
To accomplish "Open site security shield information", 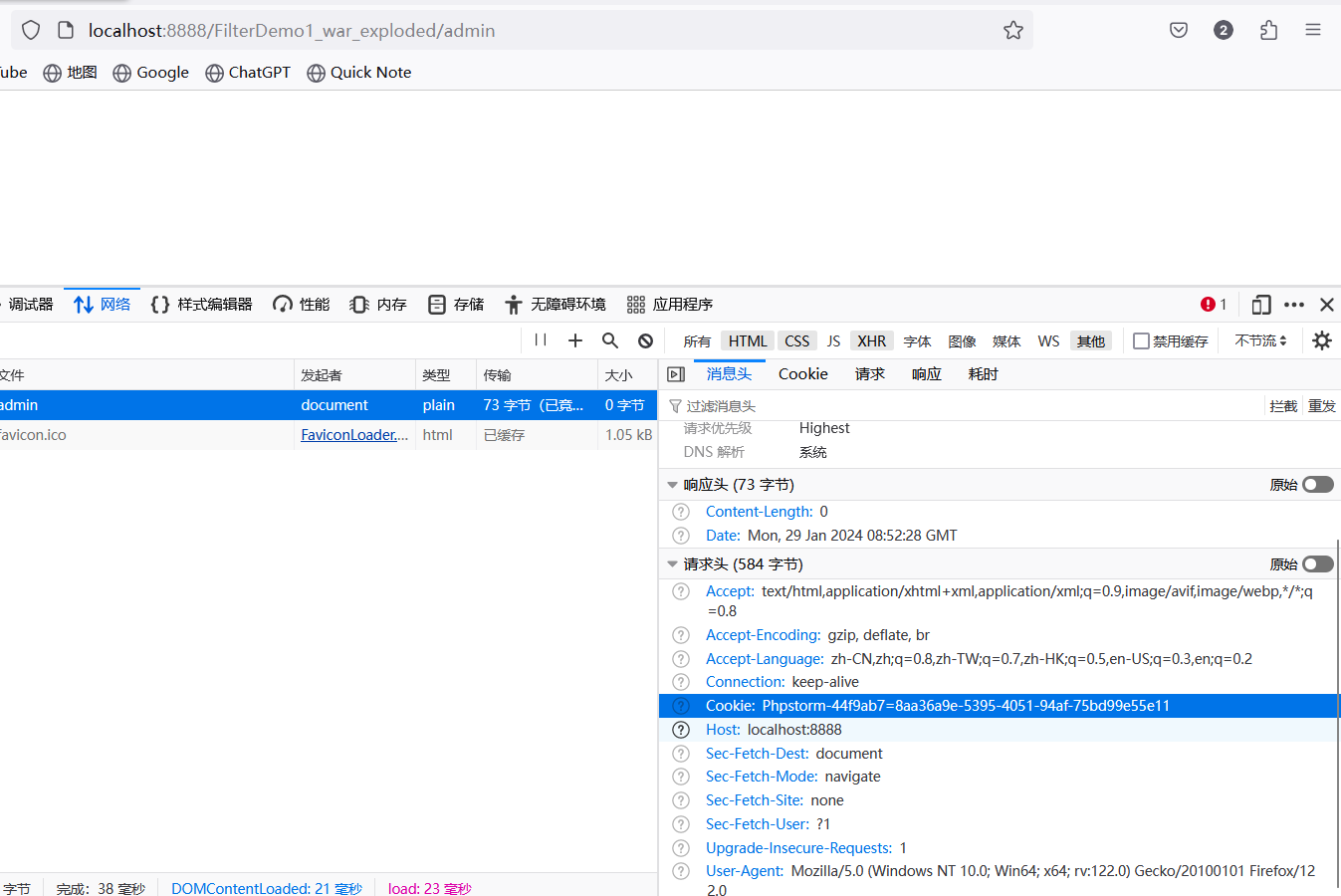I will point(31,30).
